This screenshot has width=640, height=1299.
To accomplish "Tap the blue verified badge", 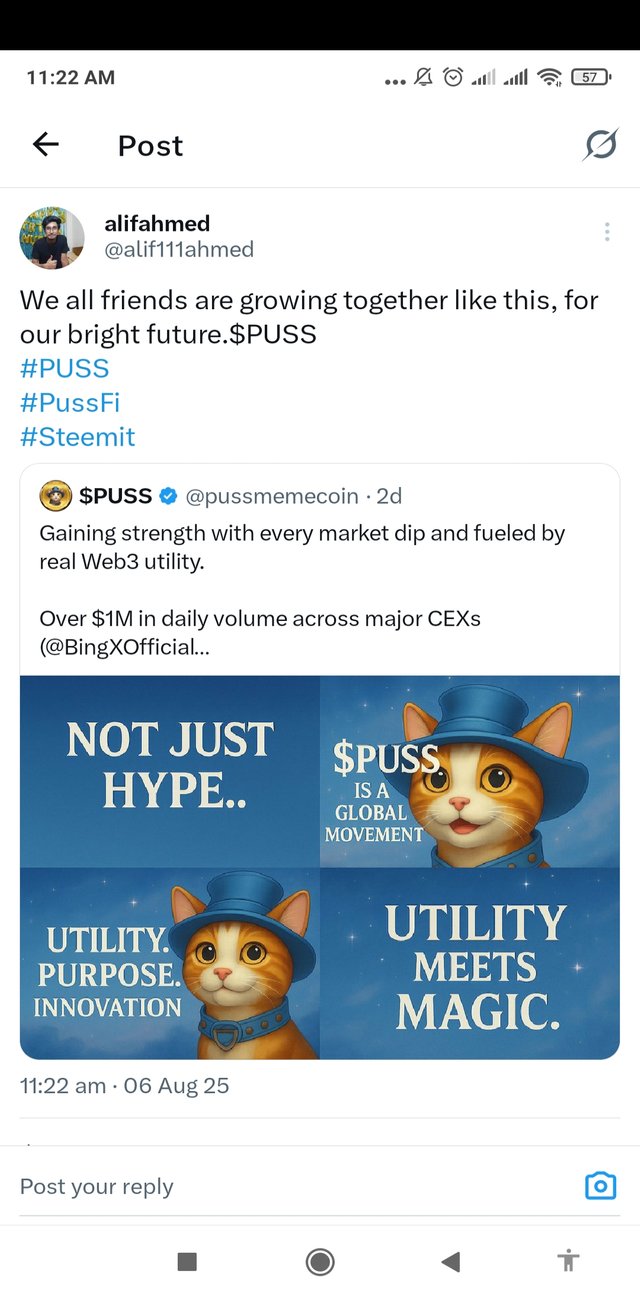I will pos(169,495).
